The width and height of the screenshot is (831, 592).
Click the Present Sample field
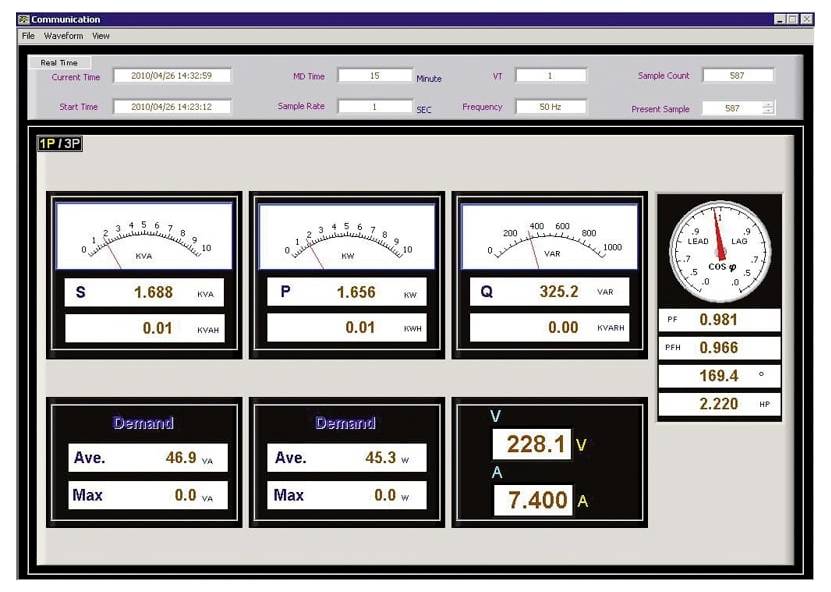coord(732,108)
